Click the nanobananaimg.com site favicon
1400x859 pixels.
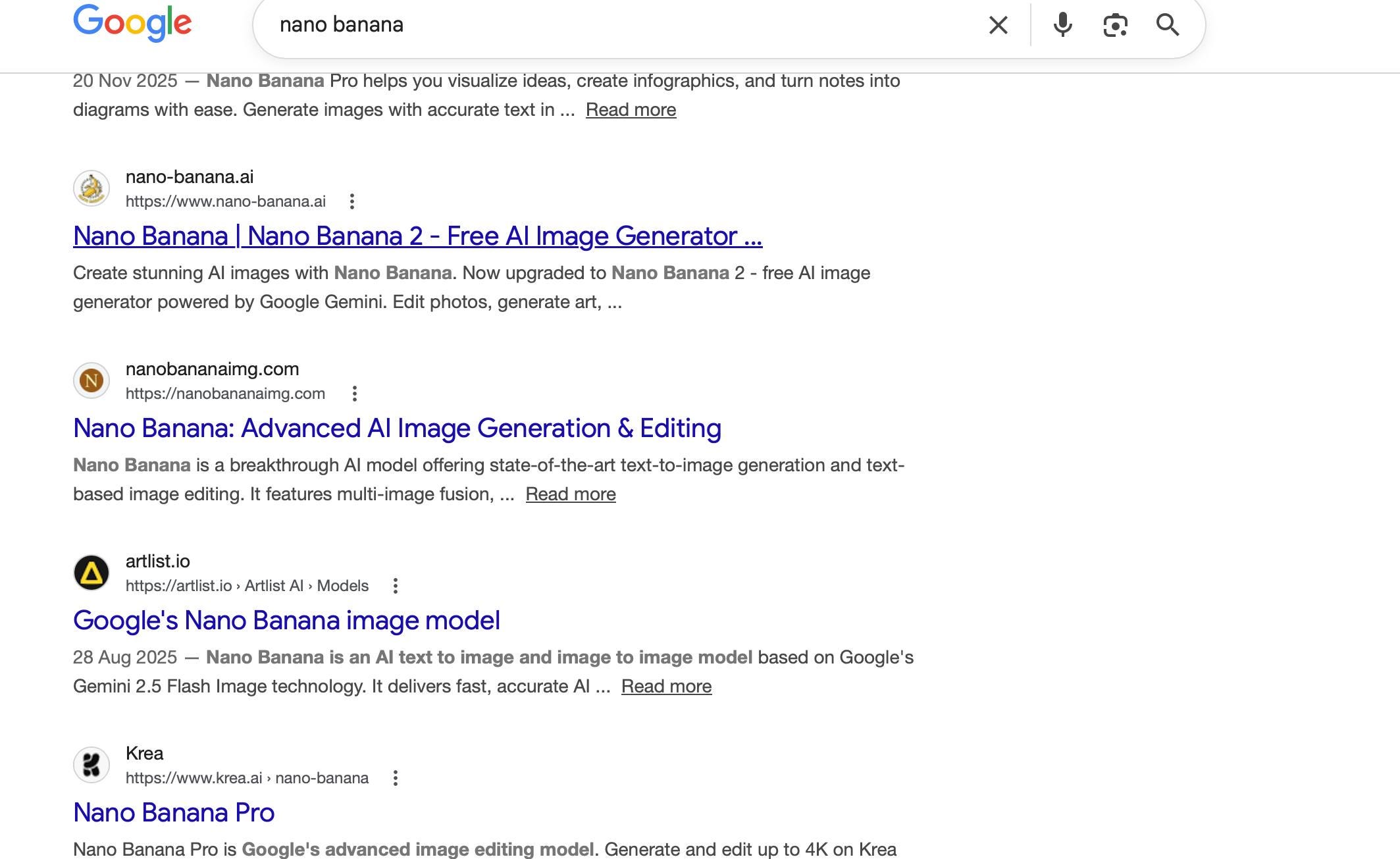coord(91,380)
